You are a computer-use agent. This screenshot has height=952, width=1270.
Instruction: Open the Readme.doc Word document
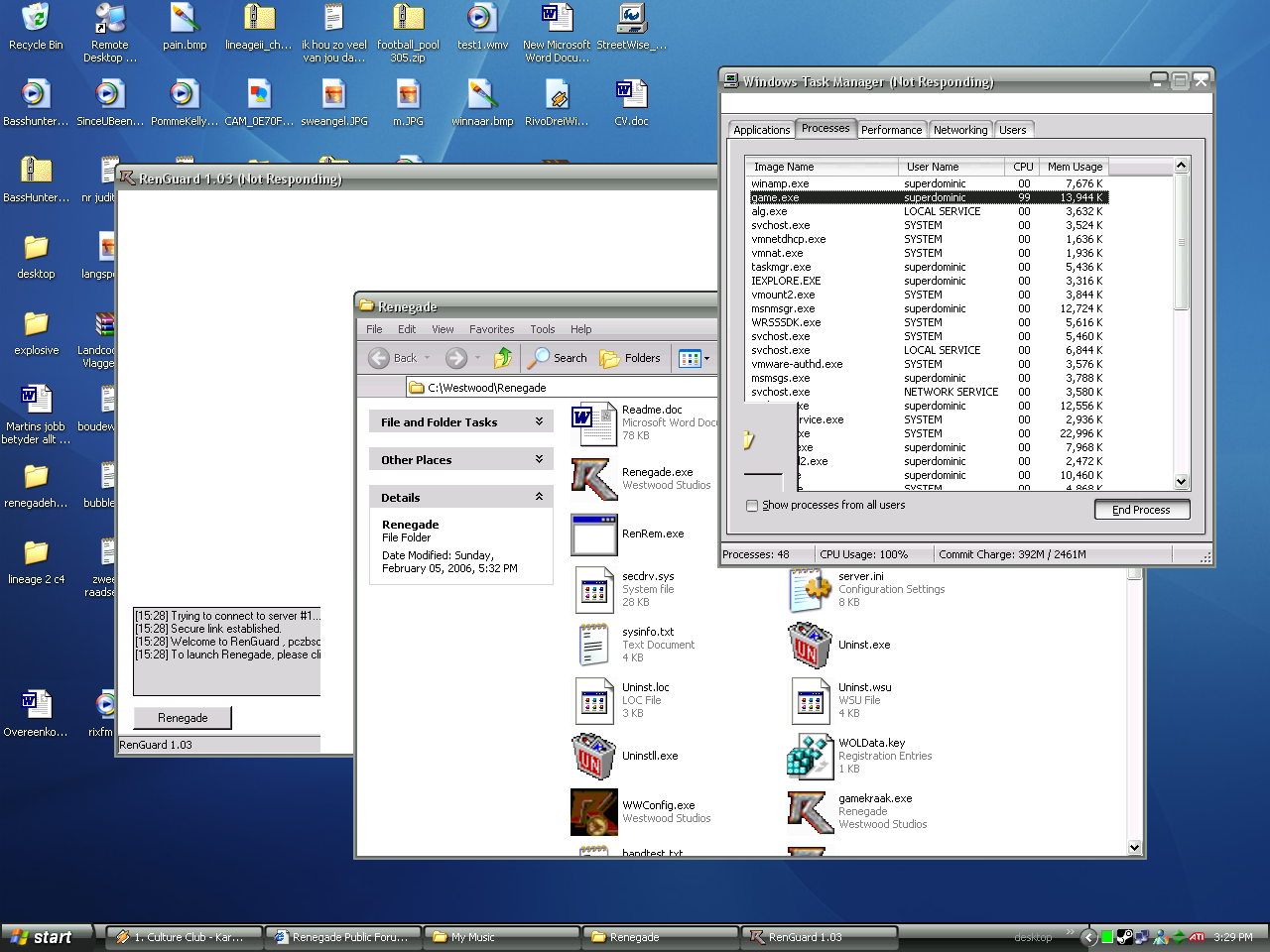[594, 423]
